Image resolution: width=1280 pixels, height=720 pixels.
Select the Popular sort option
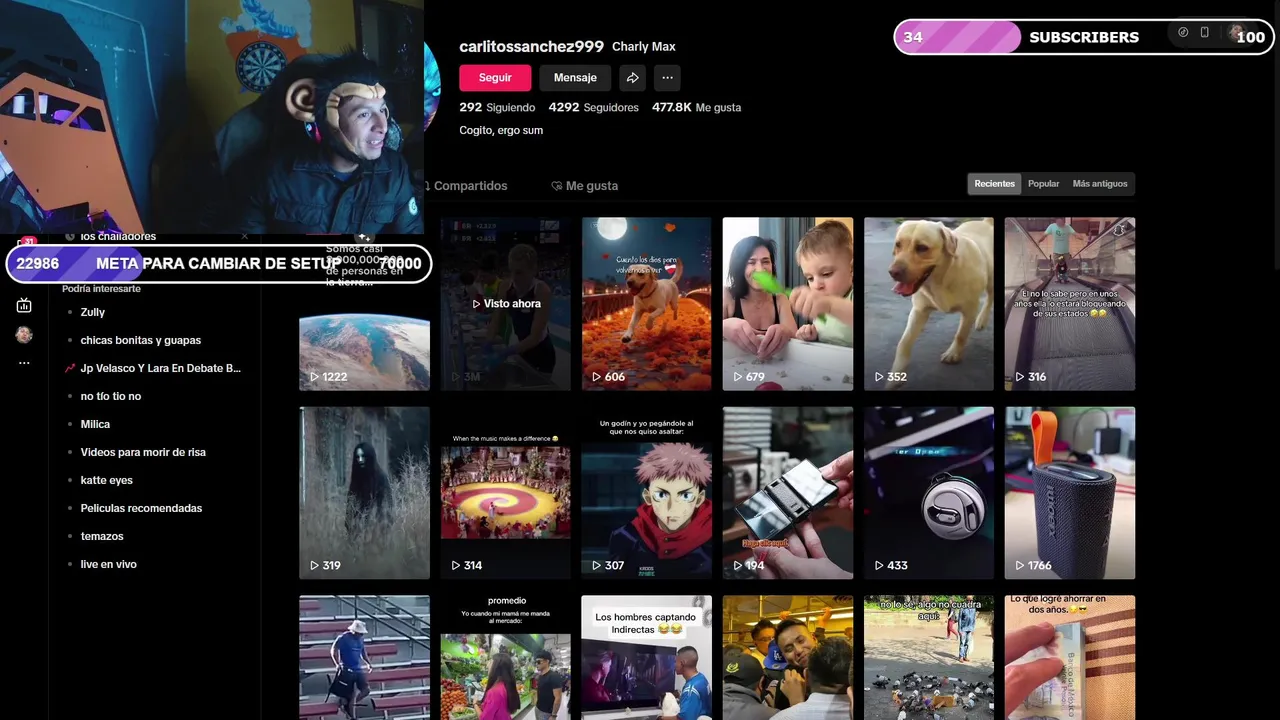pyautogui.click(x=1043, y=184)
